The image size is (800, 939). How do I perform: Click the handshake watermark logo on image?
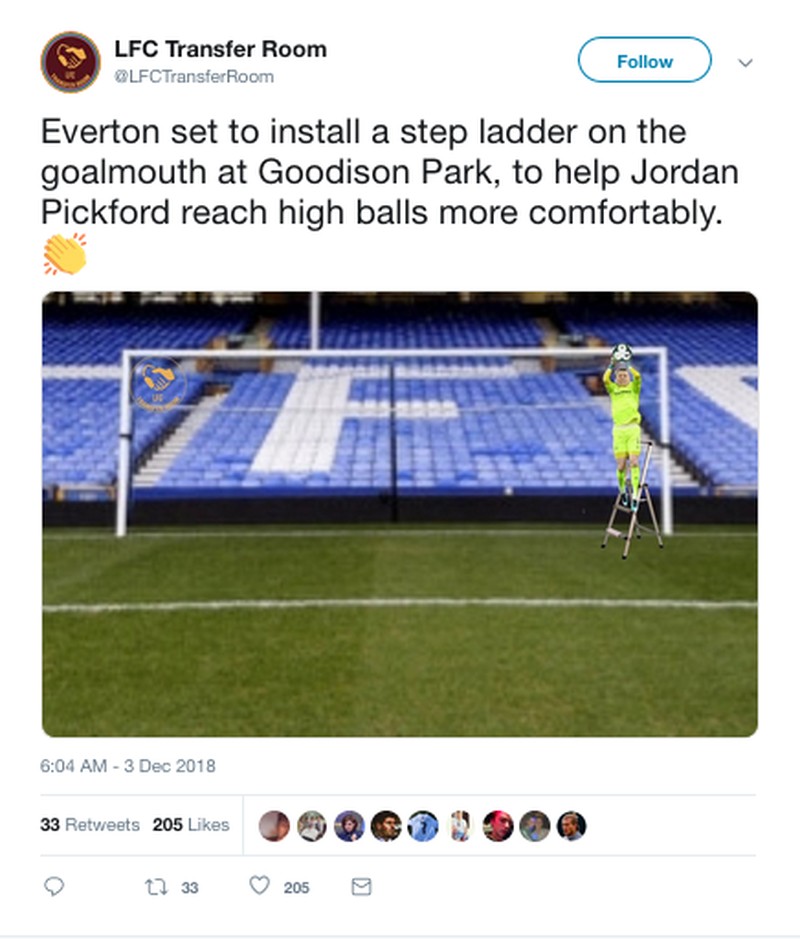tap(159, 383)
